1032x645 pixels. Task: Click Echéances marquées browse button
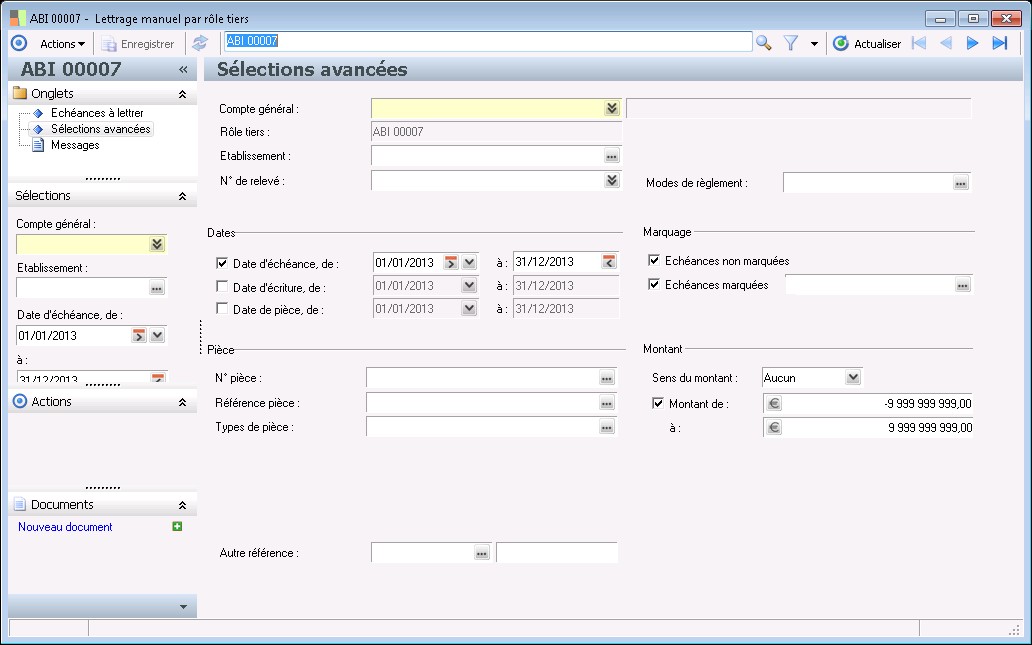click(963, 285)
